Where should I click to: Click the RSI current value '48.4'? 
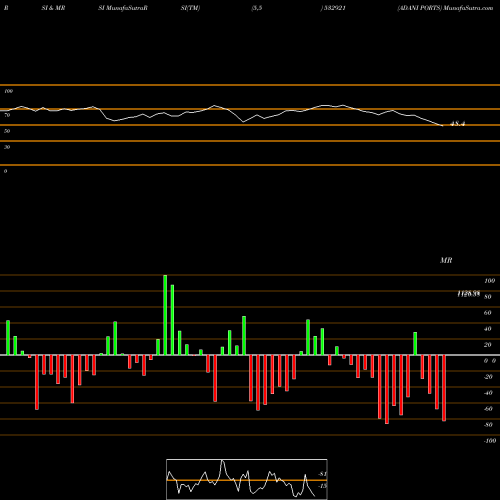pos(457,124)
